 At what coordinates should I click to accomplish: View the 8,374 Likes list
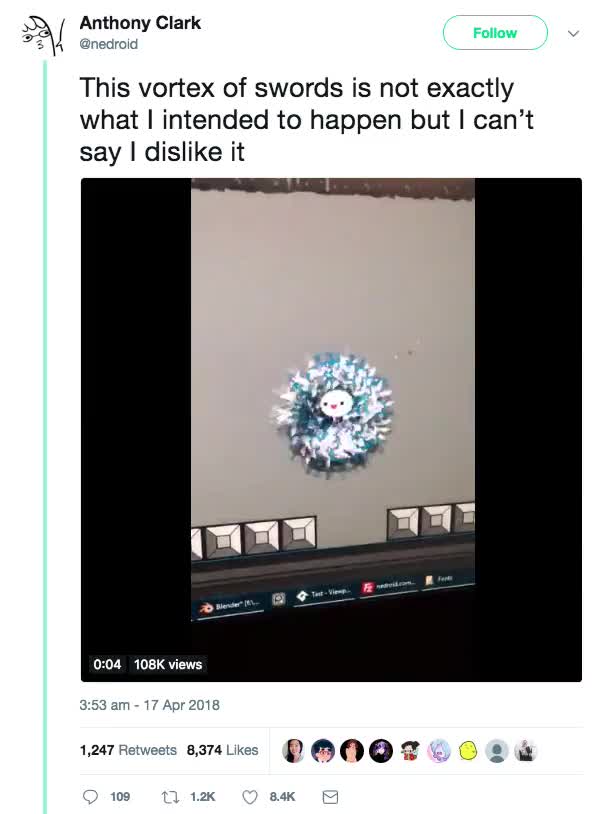[222, 750]
